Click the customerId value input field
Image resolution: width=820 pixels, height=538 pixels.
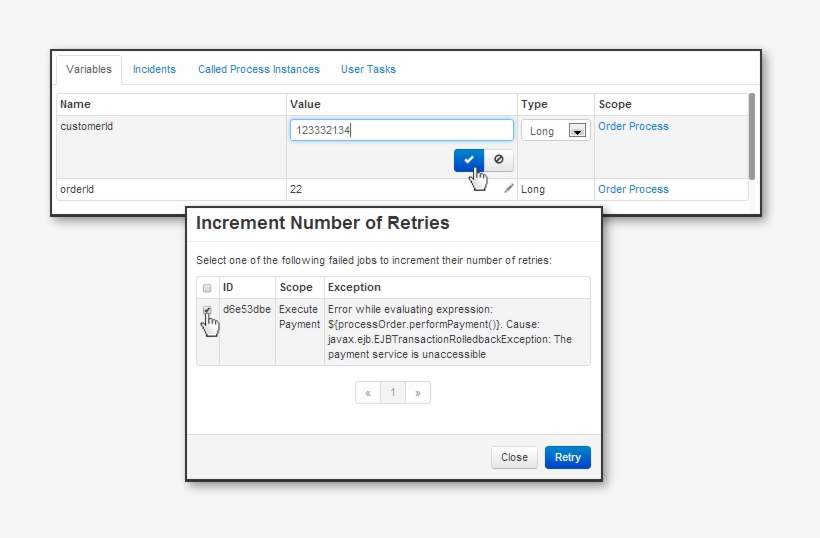(x=401, y=130)
